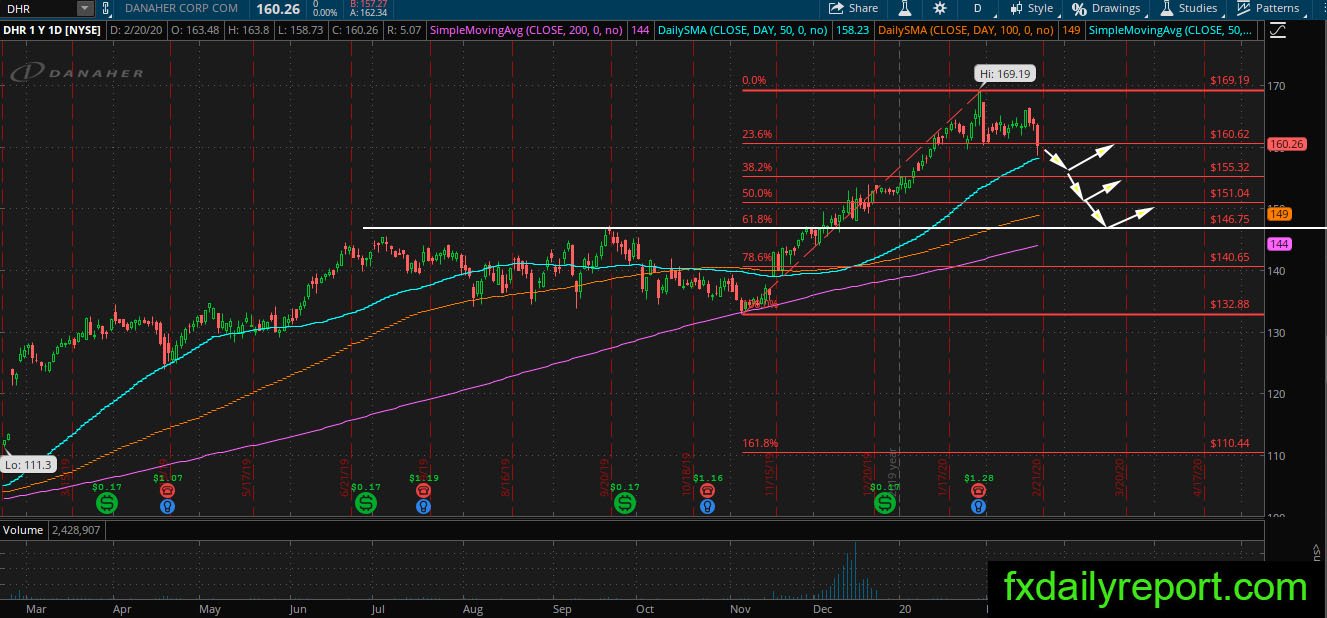Open the Style menu
This screenshot has height=618, width=1327.
coord(1031,8)
